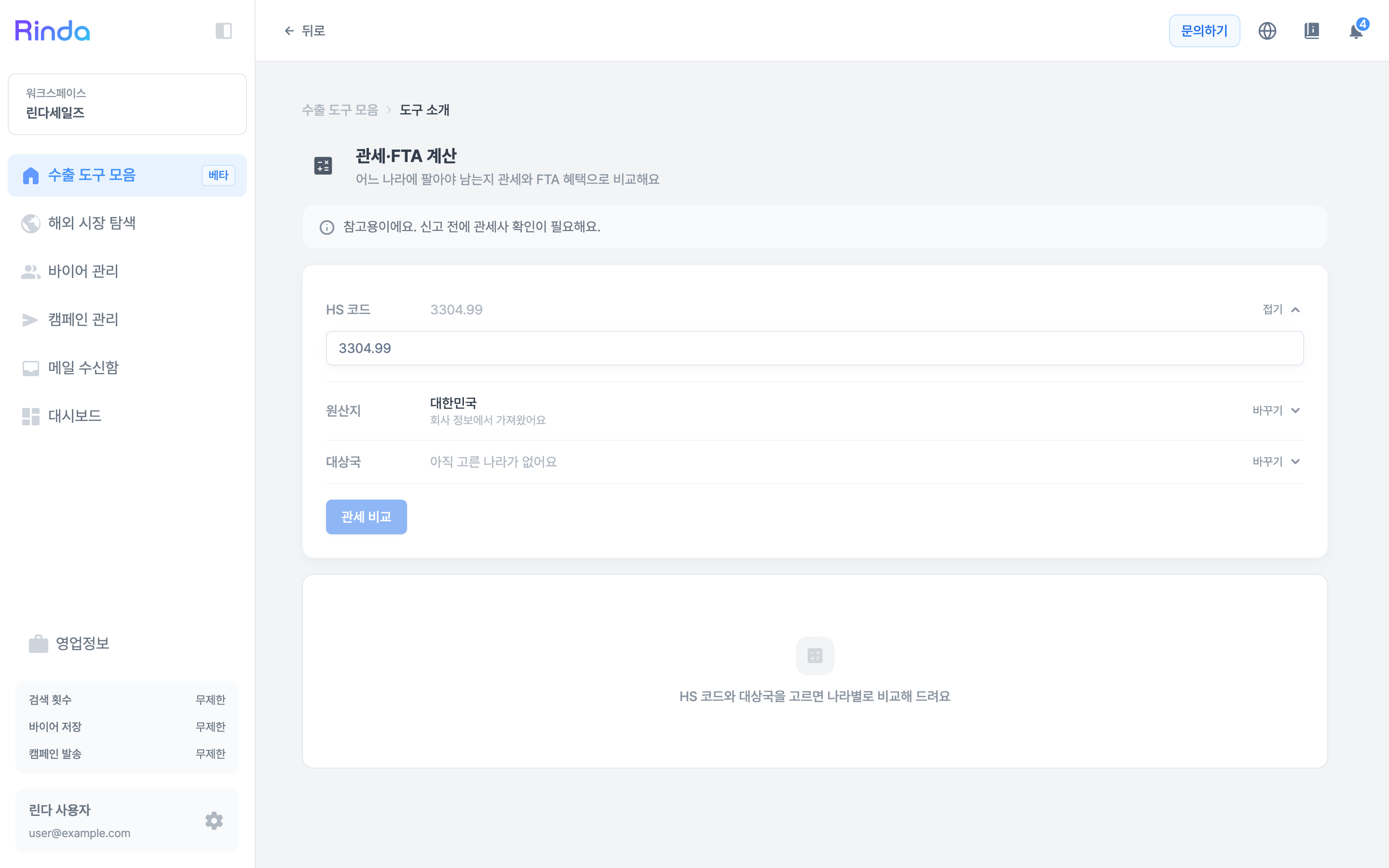Click the back arrow next to 뒤로
1389x868 pixels.
[x=289, y=30]
